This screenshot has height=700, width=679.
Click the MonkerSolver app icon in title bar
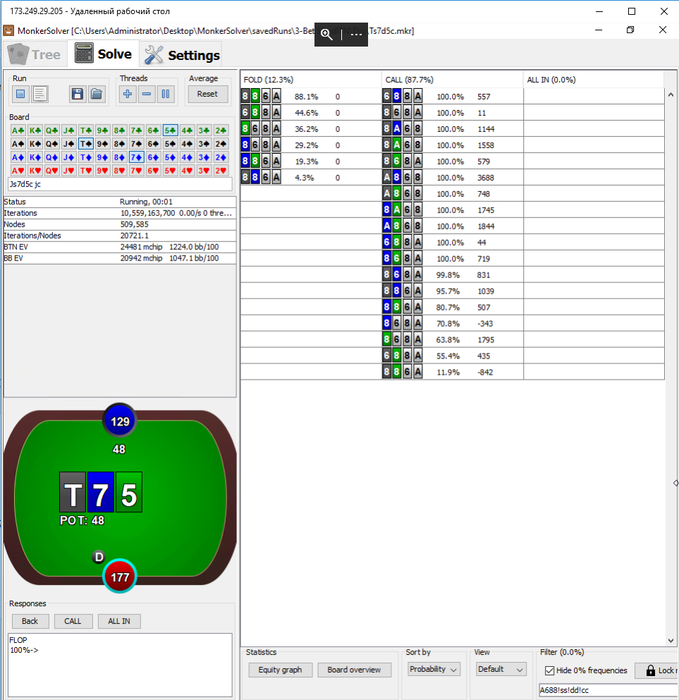(8, 30)
